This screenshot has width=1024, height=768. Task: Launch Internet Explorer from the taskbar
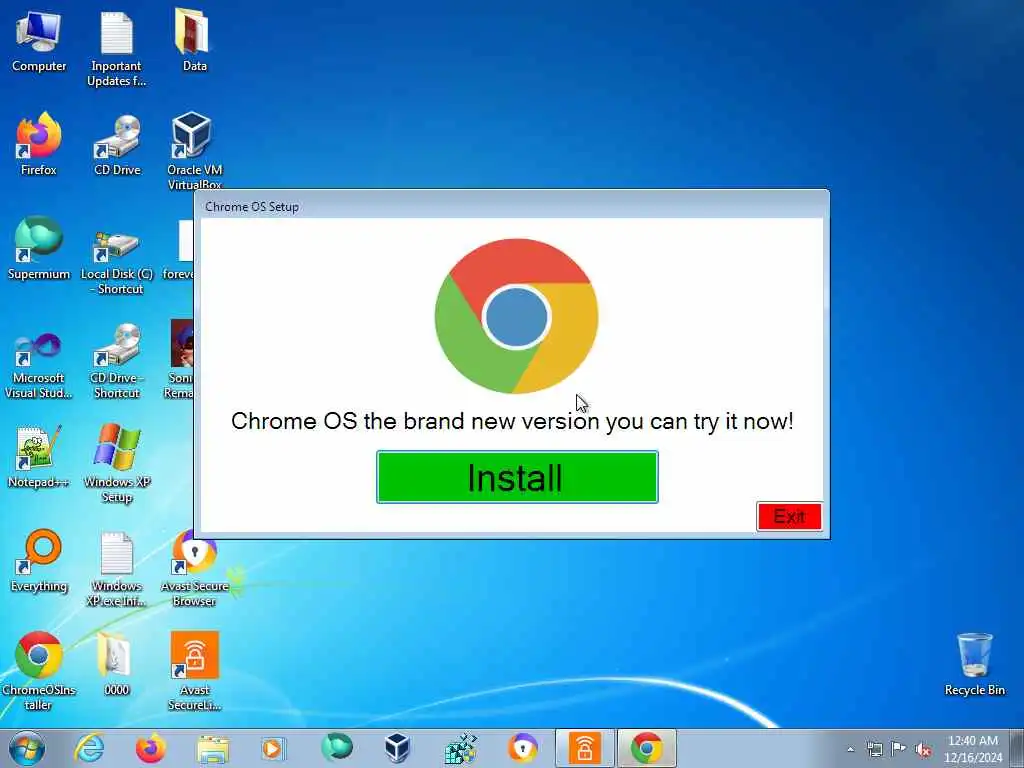pyautogui.click(x=89, y=748)
